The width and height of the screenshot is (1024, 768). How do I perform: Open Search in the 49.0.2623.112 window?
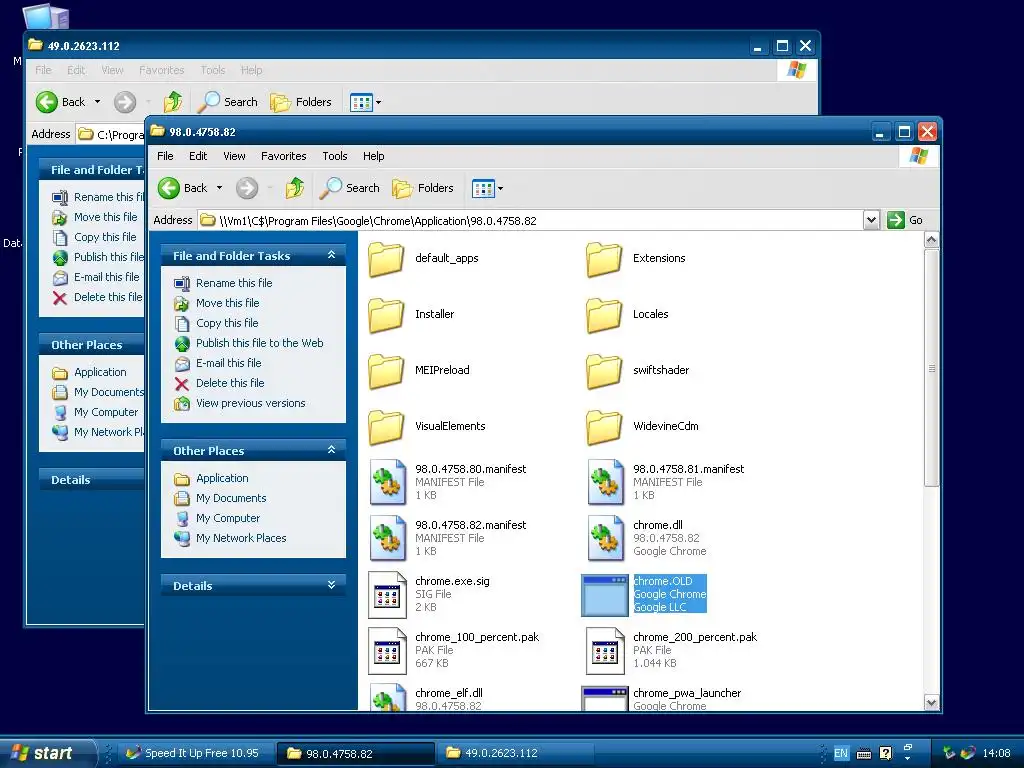(x=228, y=102)
